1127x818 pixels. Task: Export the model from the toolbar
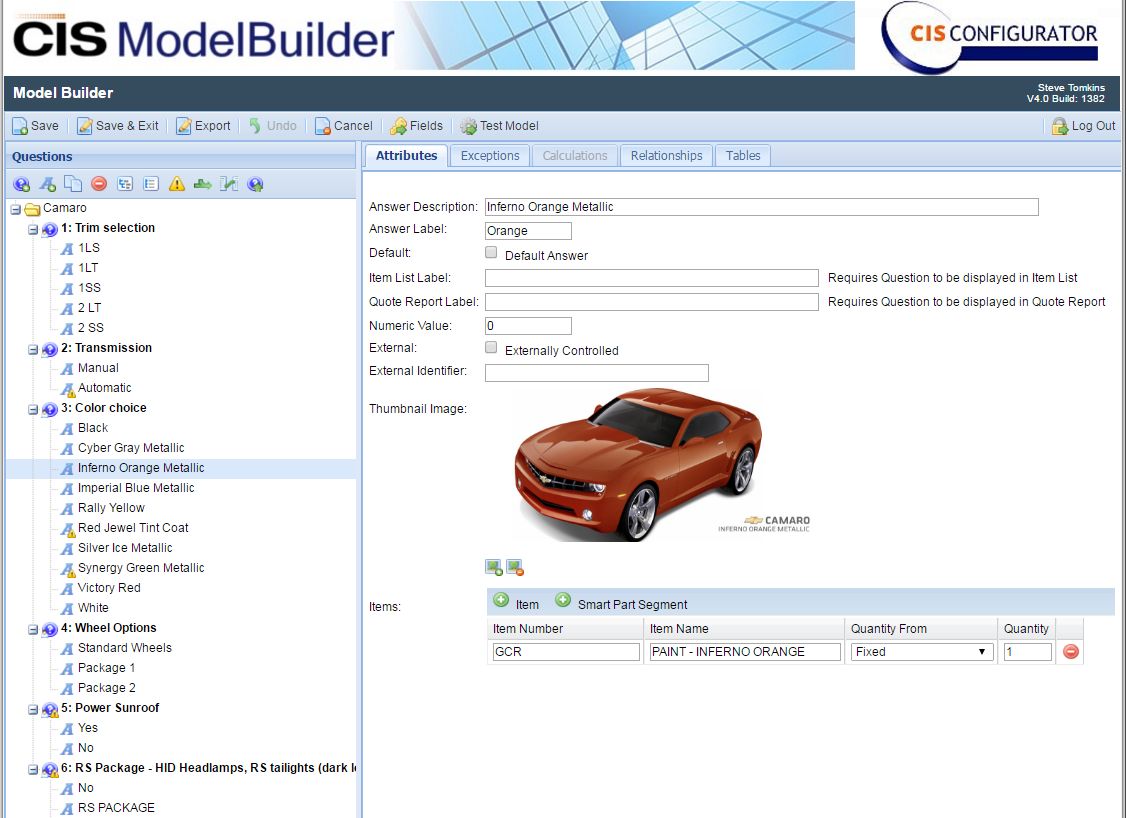pyautogui.click(x=203, y=127)
